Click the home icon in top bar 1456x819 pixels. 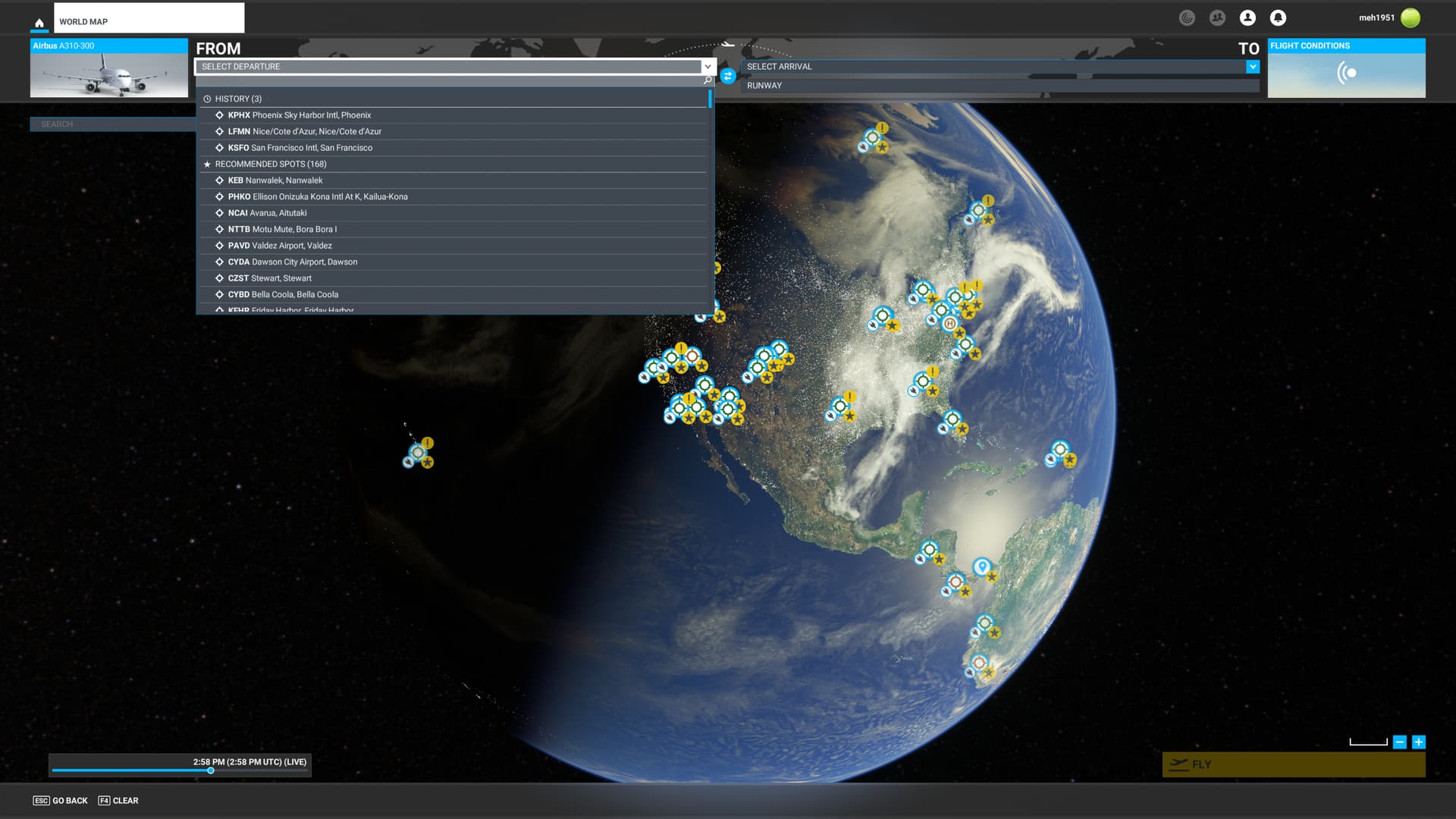pos(39,23)
